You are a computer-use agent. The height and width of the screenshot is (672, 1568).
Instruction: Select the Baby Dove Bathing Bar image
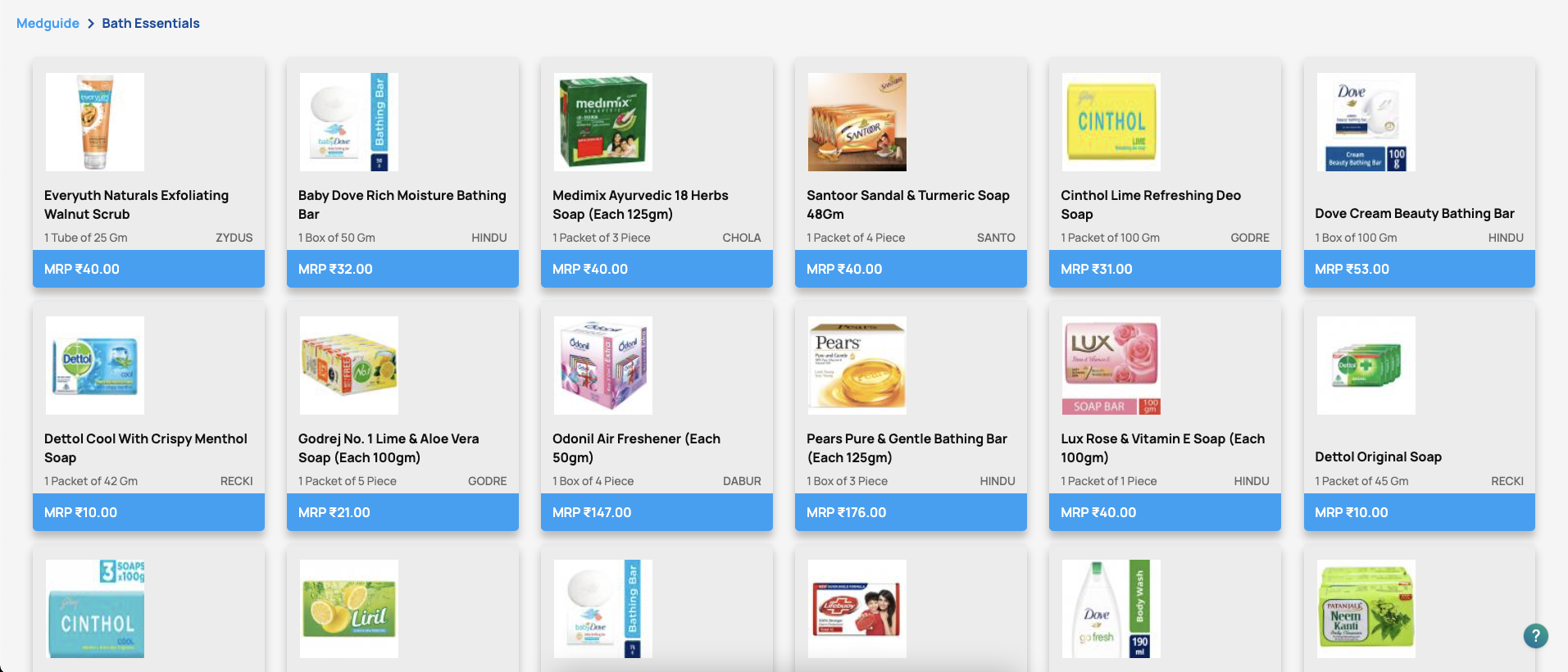[349, 122]
